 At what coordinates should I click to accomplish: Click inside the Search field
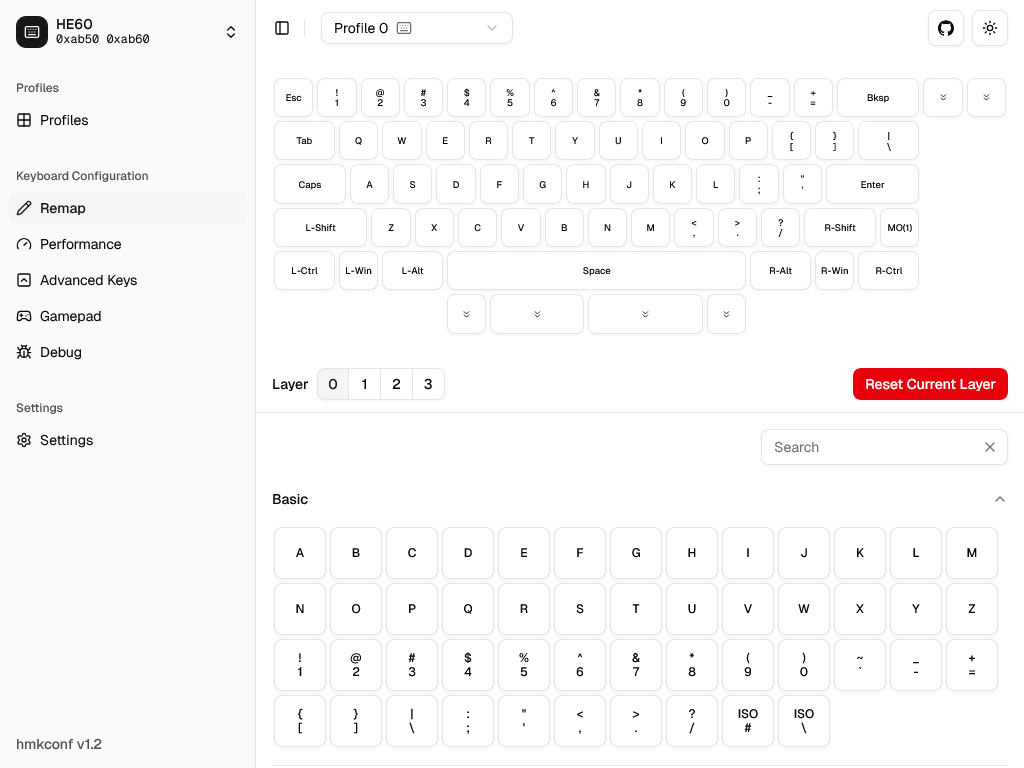pyautogui.click(x=870, y=447)
